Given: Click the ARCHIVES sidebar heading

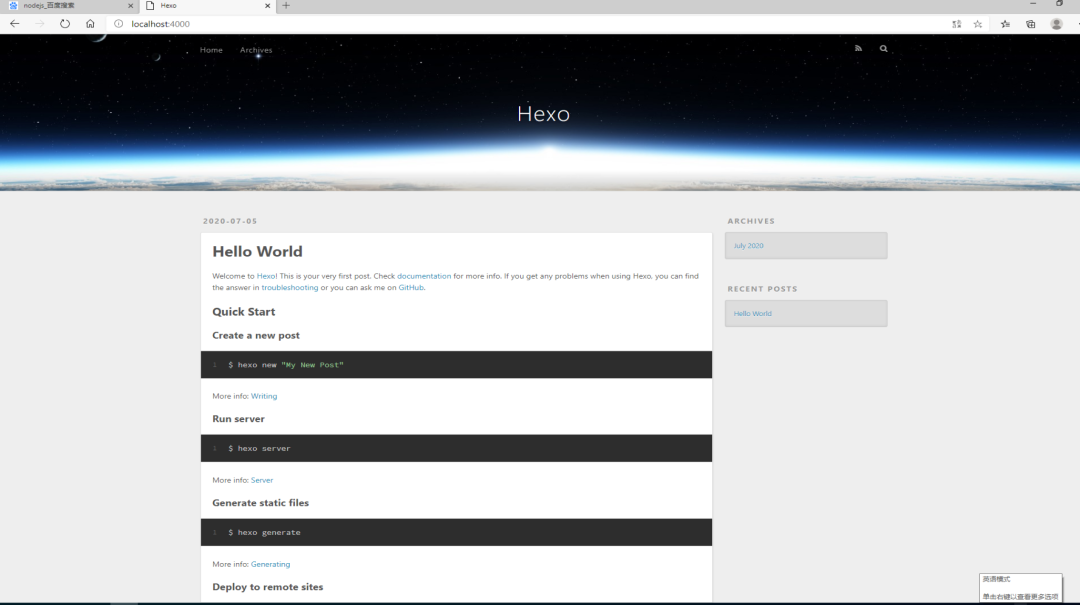Looking at the screenshot, I should [x=751, y=221].
